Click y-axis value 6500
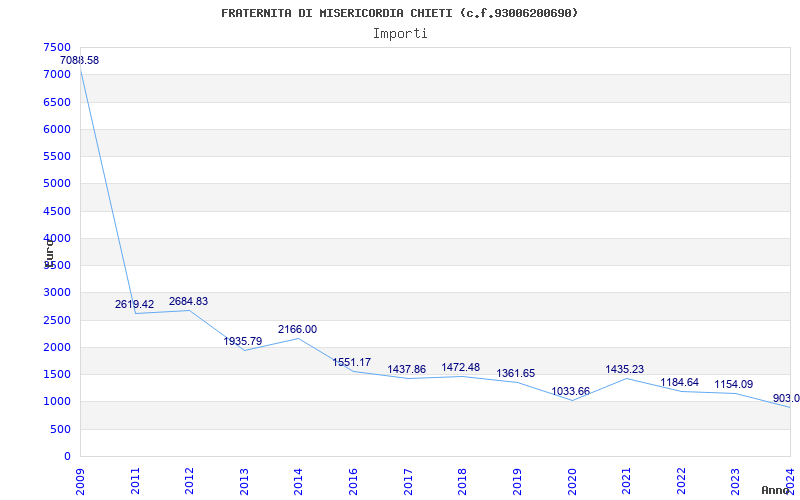The image size is (800, 500). tap(57, 102)
